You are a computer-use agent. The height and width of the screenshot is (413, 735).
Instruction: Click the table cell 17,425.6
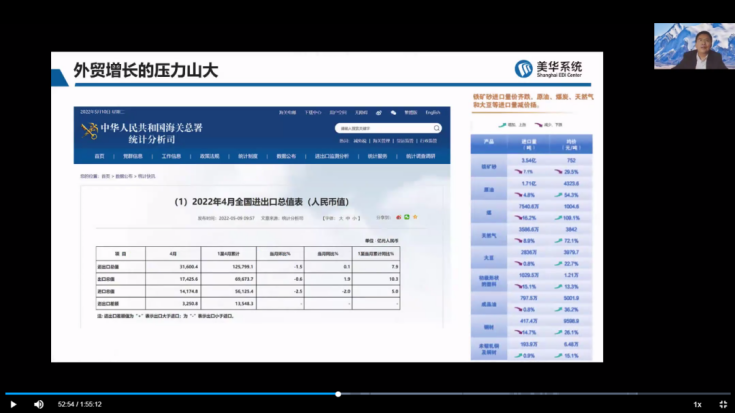click(189, 279)
